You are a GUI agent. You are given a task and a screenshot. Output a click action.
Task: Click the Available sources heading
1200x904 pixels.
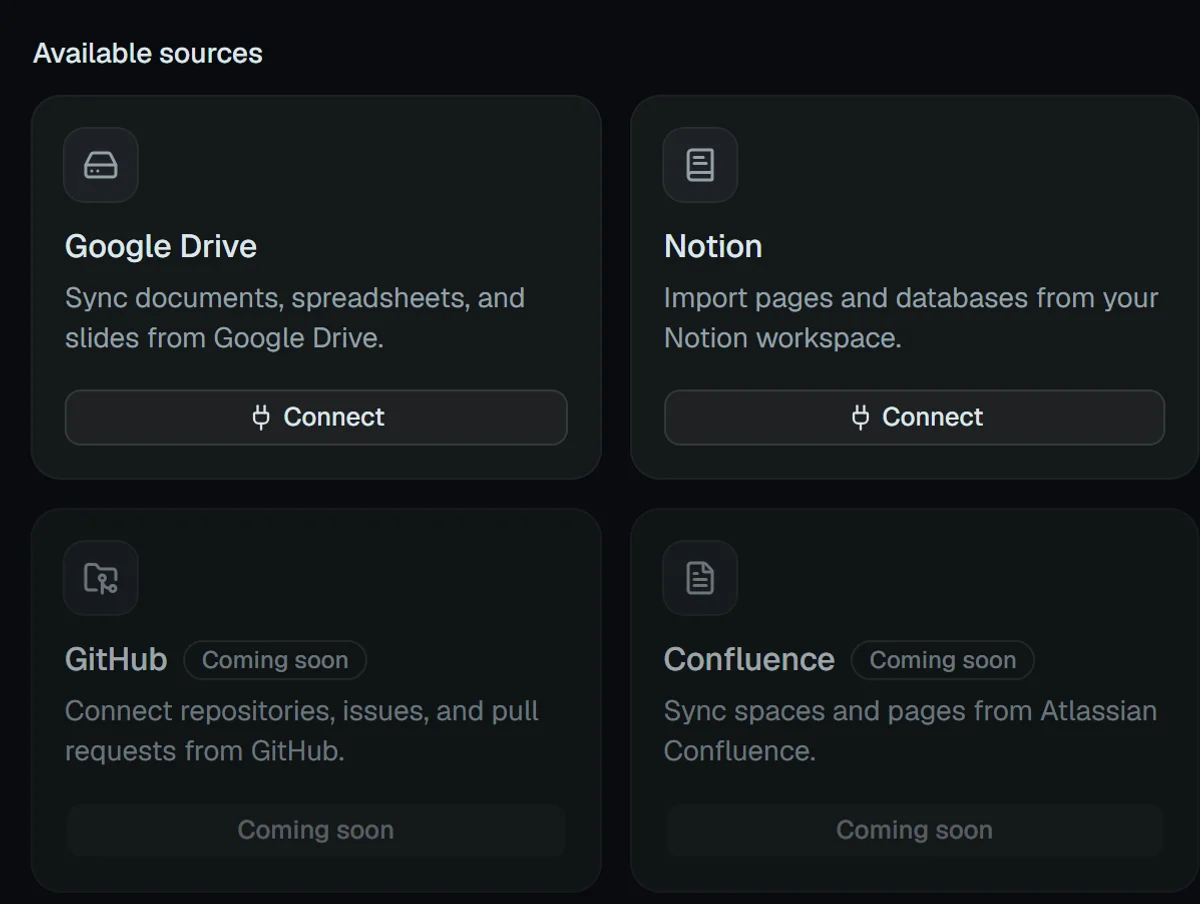[x=148, y=53]
